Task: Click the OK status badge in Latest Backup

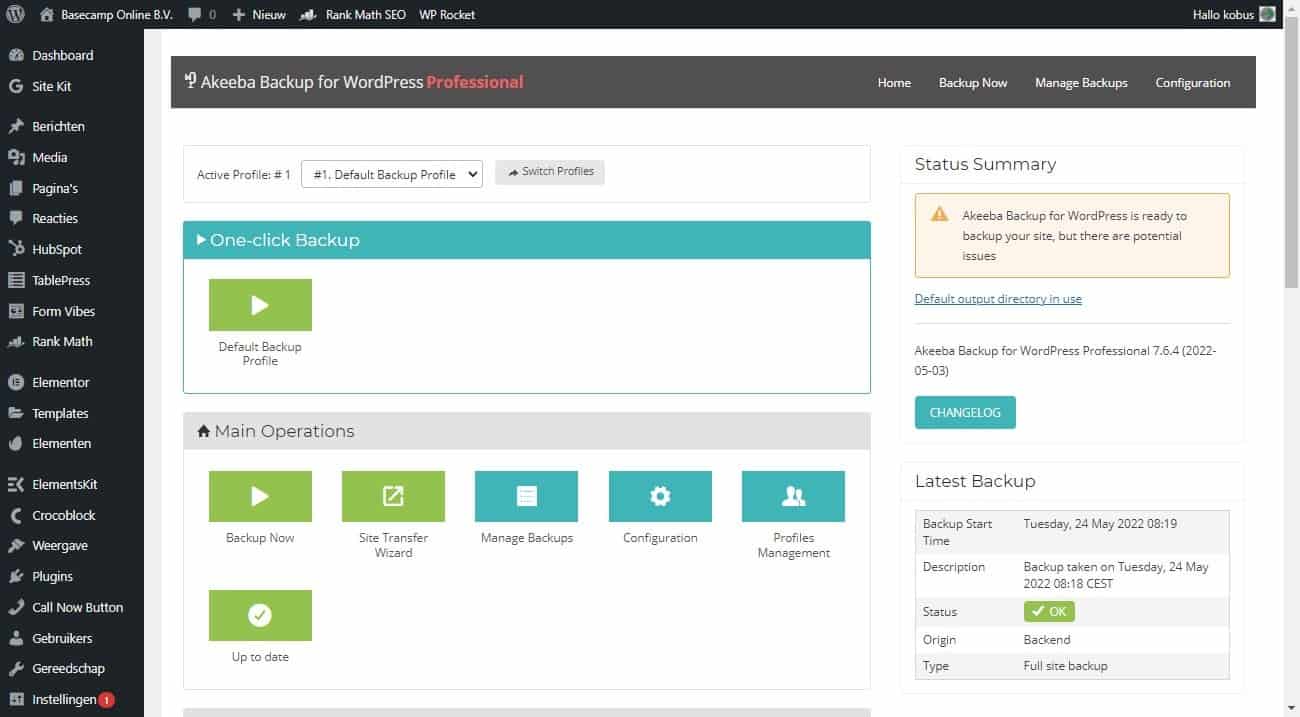Action: tap(1048, 611)
